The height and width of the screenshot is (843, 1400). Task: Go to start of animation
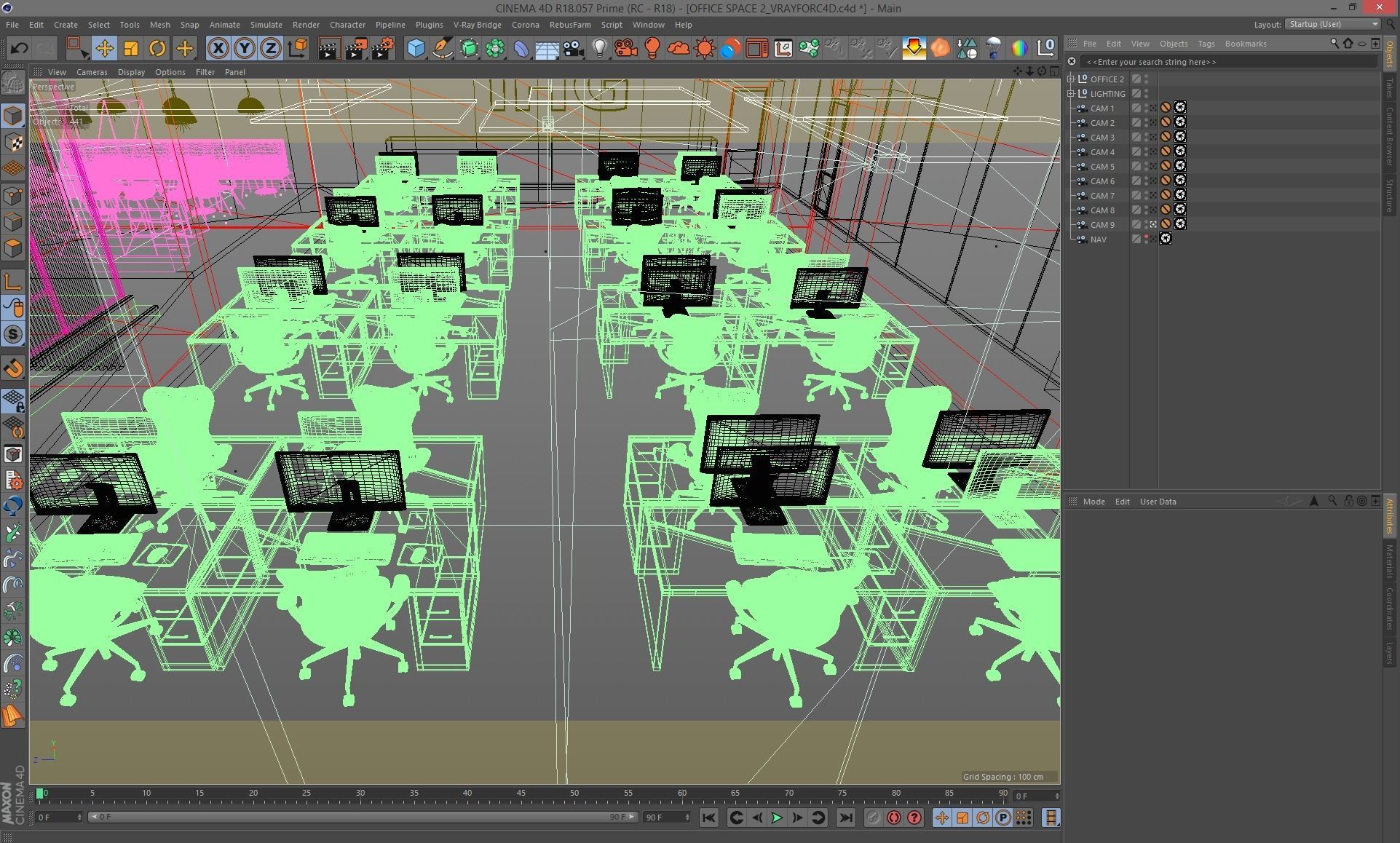click(709, 818)
